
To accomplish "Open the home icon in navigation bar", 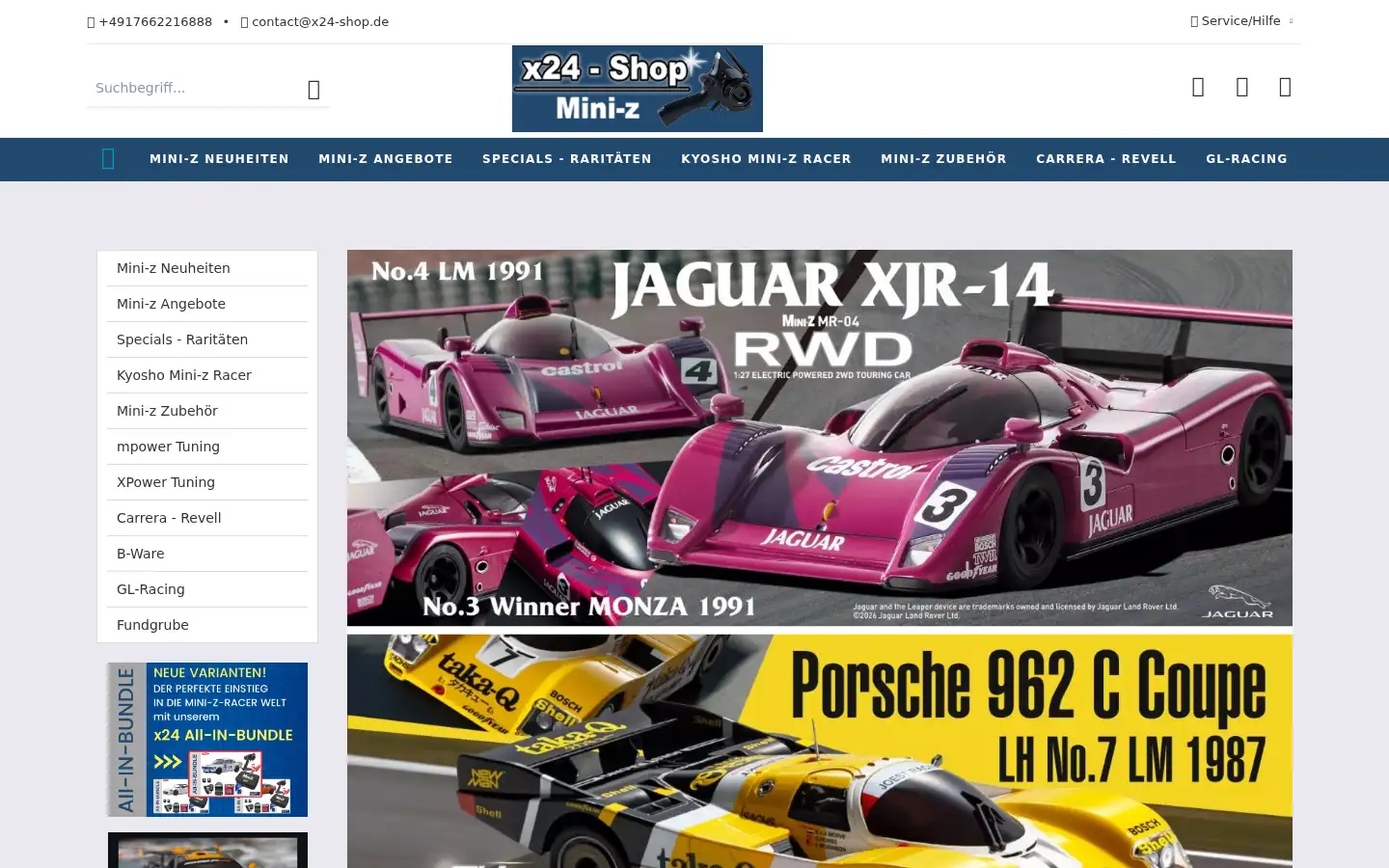I will tap(108, 159).
